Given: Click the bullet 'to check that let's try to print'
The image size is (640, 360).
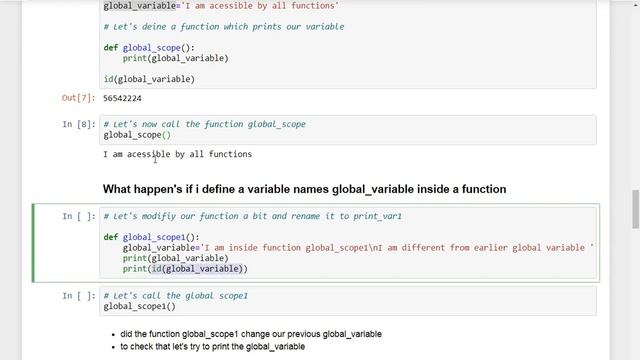Looking at the screenshot, I should [213, 347].
